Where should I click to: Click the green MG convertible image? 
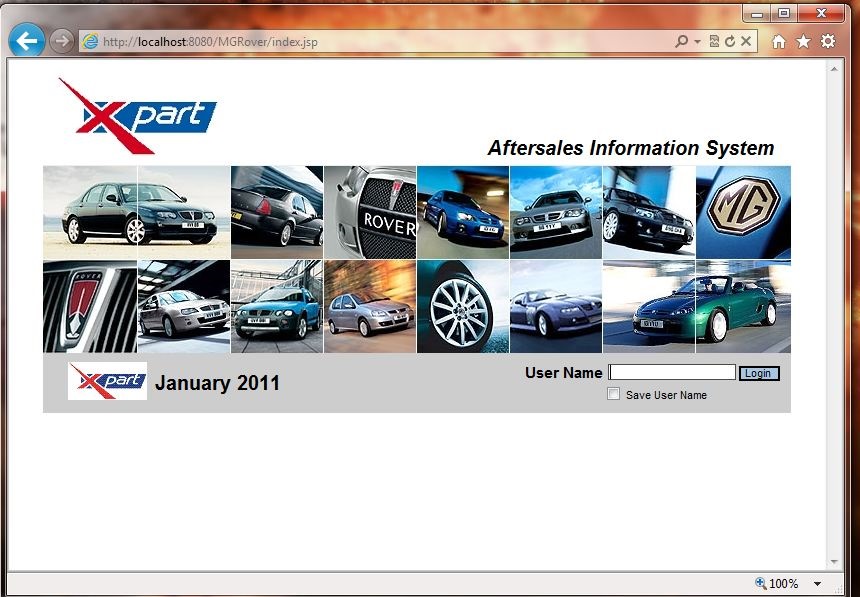[697, 306]
